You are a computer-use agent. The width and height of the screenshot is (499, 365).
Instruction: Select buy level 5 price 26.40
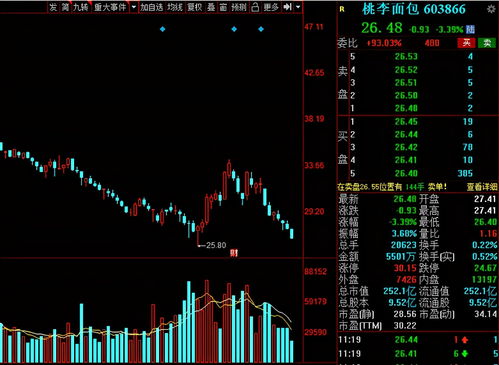(x=406, y=173)
